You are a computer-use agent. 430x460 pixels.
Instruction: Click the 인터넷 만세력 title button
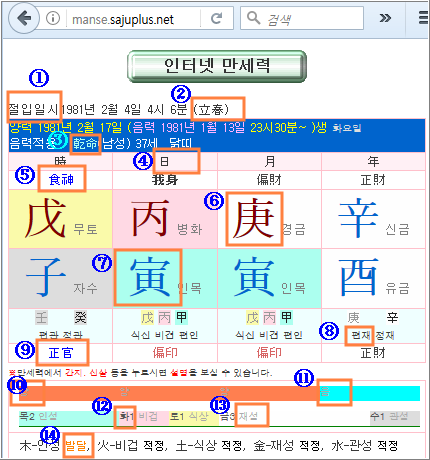(x=217, y=66)
